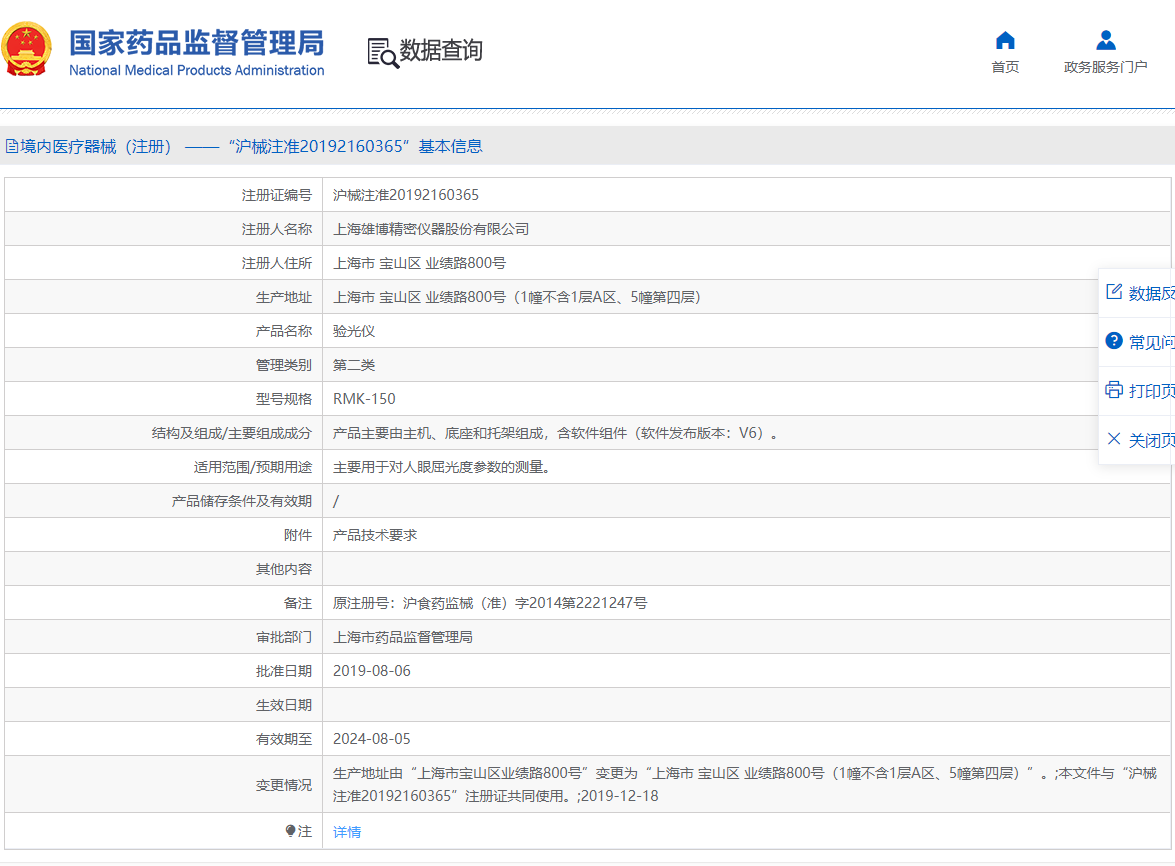
Task: Click the 首页 home icon
Action: (x=1005, y=40)
